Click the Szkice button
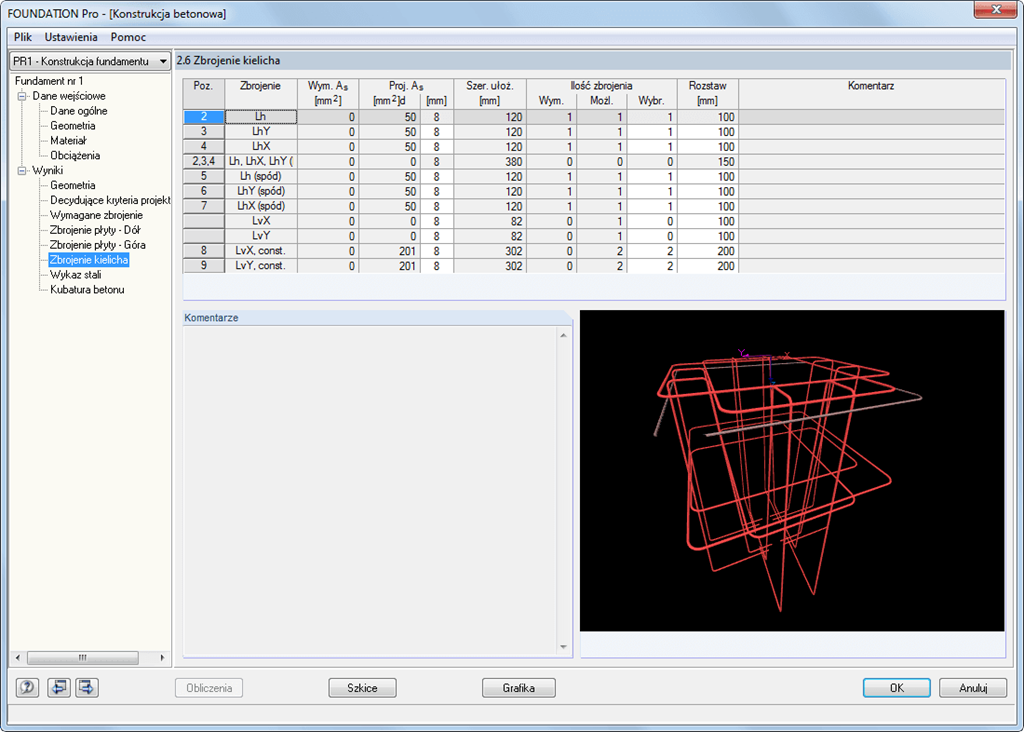Screen dimensions: 1024x732 coord(362,688)
